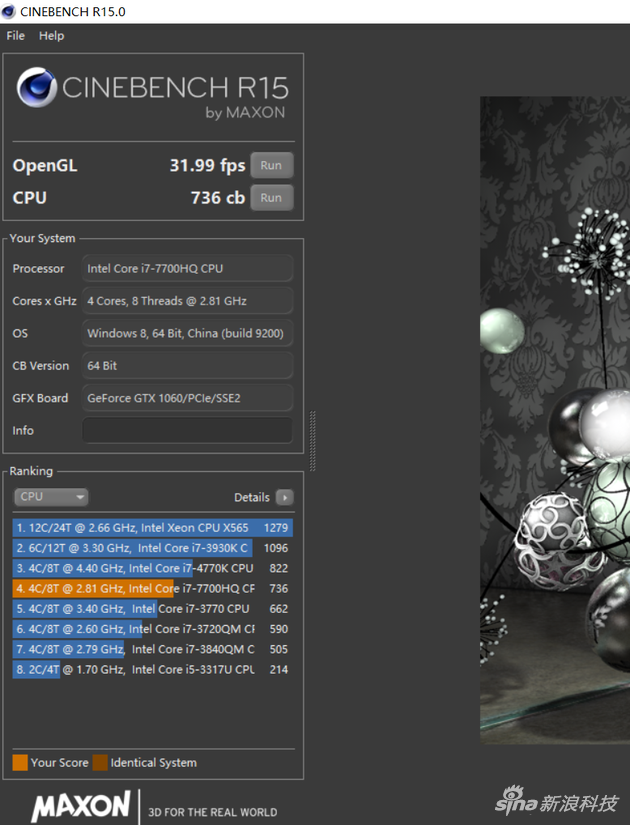Select ranking row 1 Intel Xeon X565
630x825 pixels.
153,528
